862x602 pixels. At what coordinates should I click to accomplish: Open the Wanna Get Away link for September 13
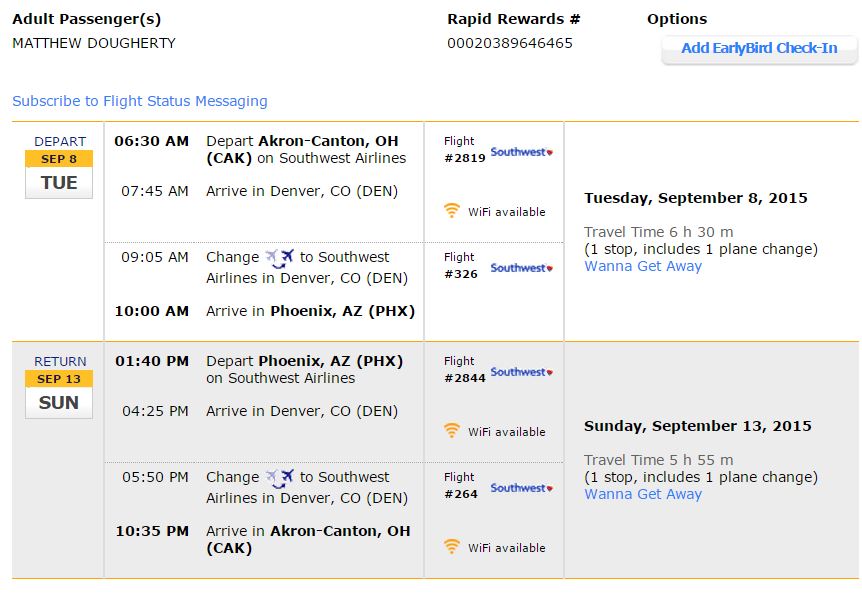click(x=643, y=494)
